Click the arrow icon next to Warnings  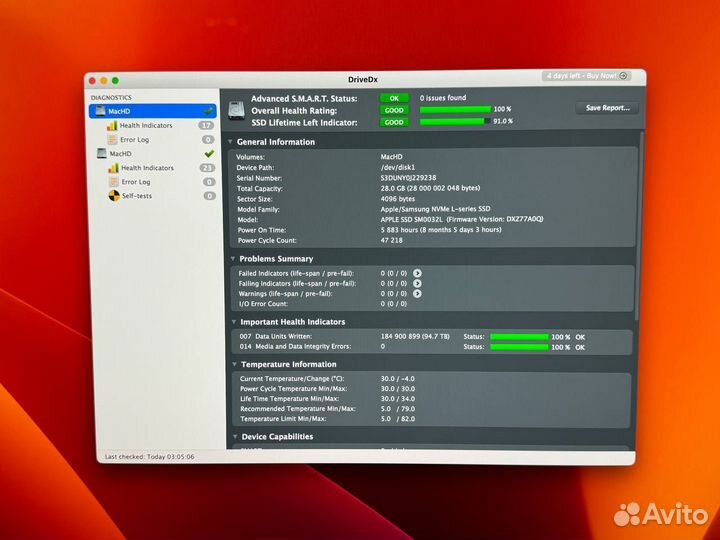click(417, 294)
